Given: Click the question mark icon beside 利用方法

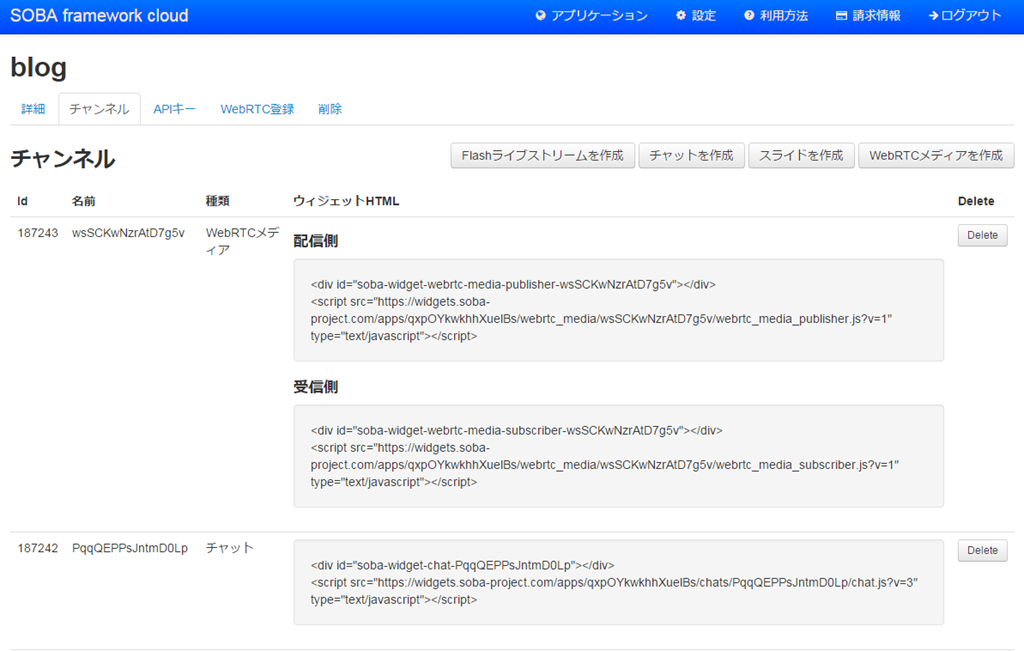Looking at the screenshot, I should 749,16.
